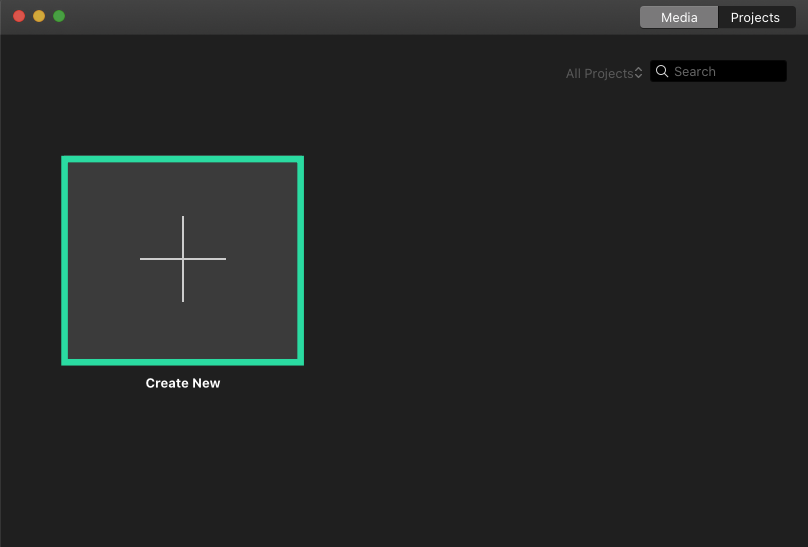Image resolution: width=808 pixels, height=547 pixels.
Task: Click the magnifying glass search icon
Action: click(662, 72)
